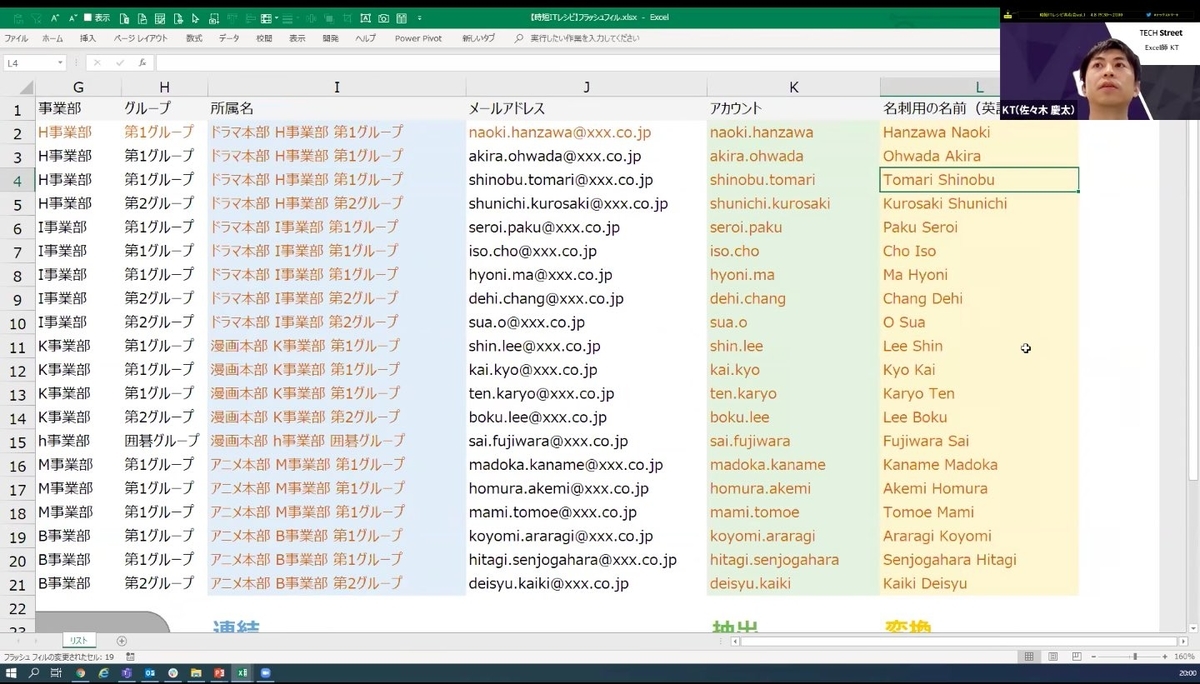Screen dimensions: 1200x684
Task: Open Internet Explorer from taskbar
Action: tap(103, 674)
